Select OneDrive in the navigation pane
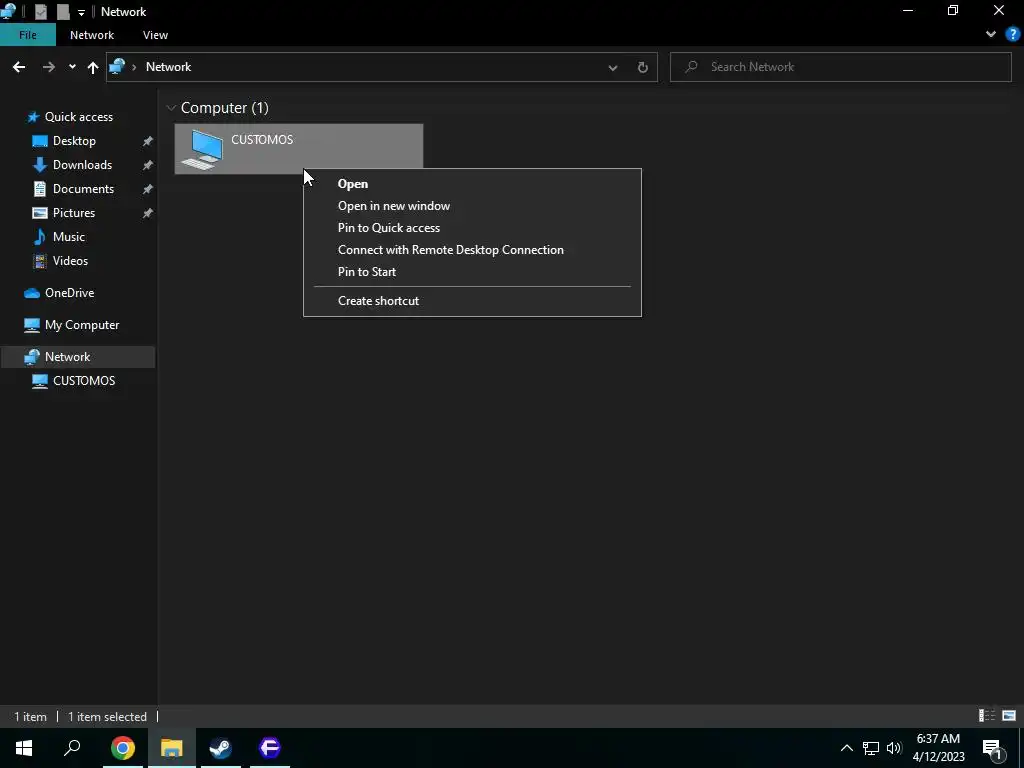This screenshot has width=1024, height=768. tap(69, 293)
